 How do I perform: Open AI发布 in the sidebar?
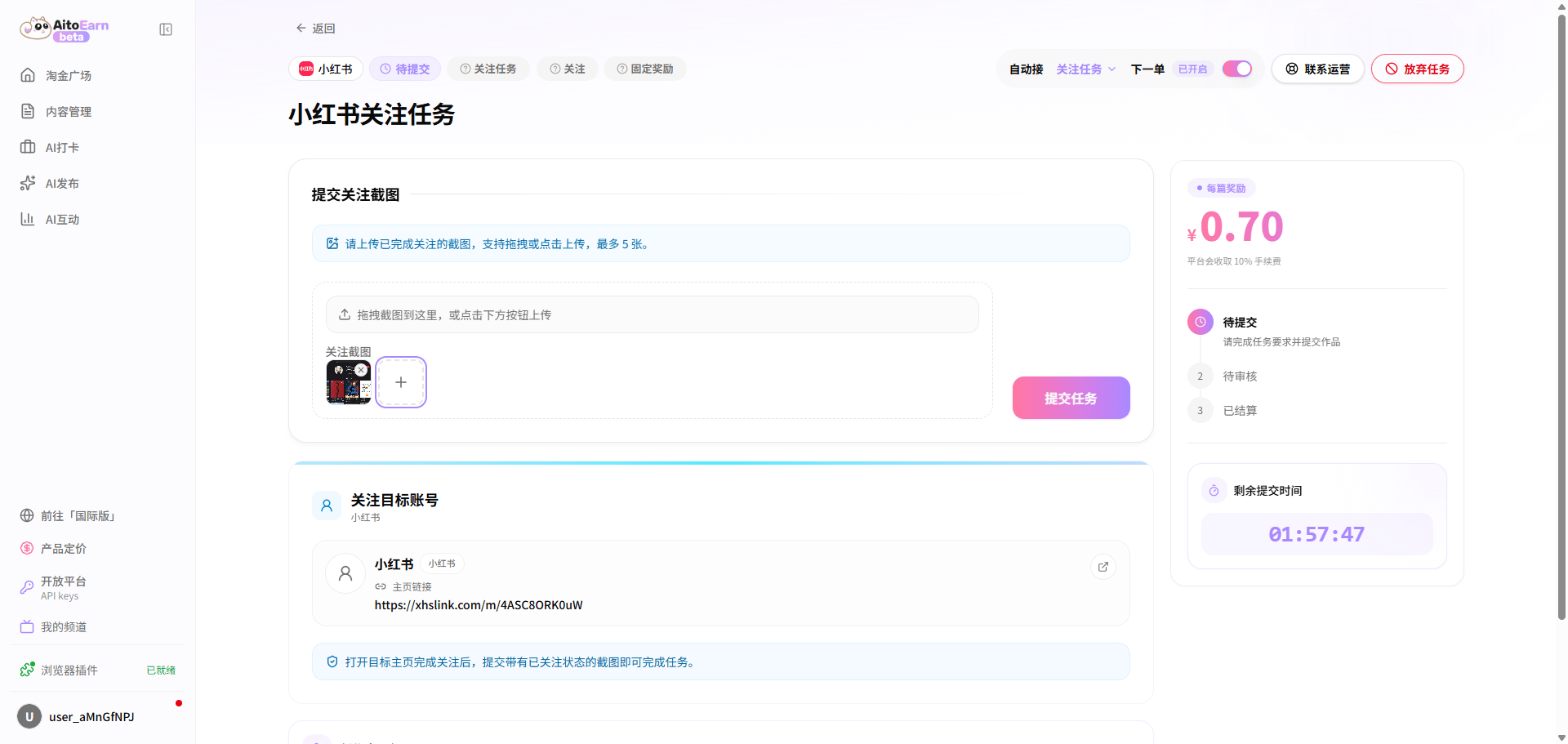coord(98,183)
